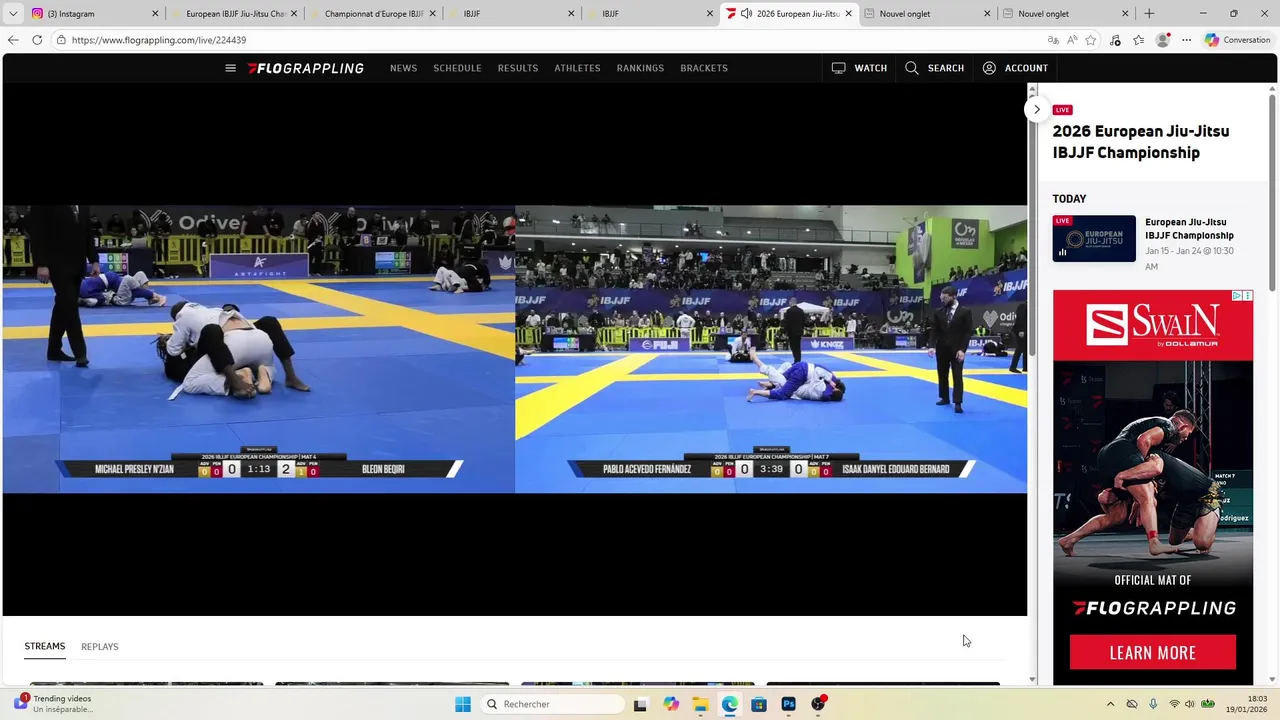Open the browser profile avatar
Image resolution: width=1280 pixels, height=720 pixels.
(x=1162, y=40)
